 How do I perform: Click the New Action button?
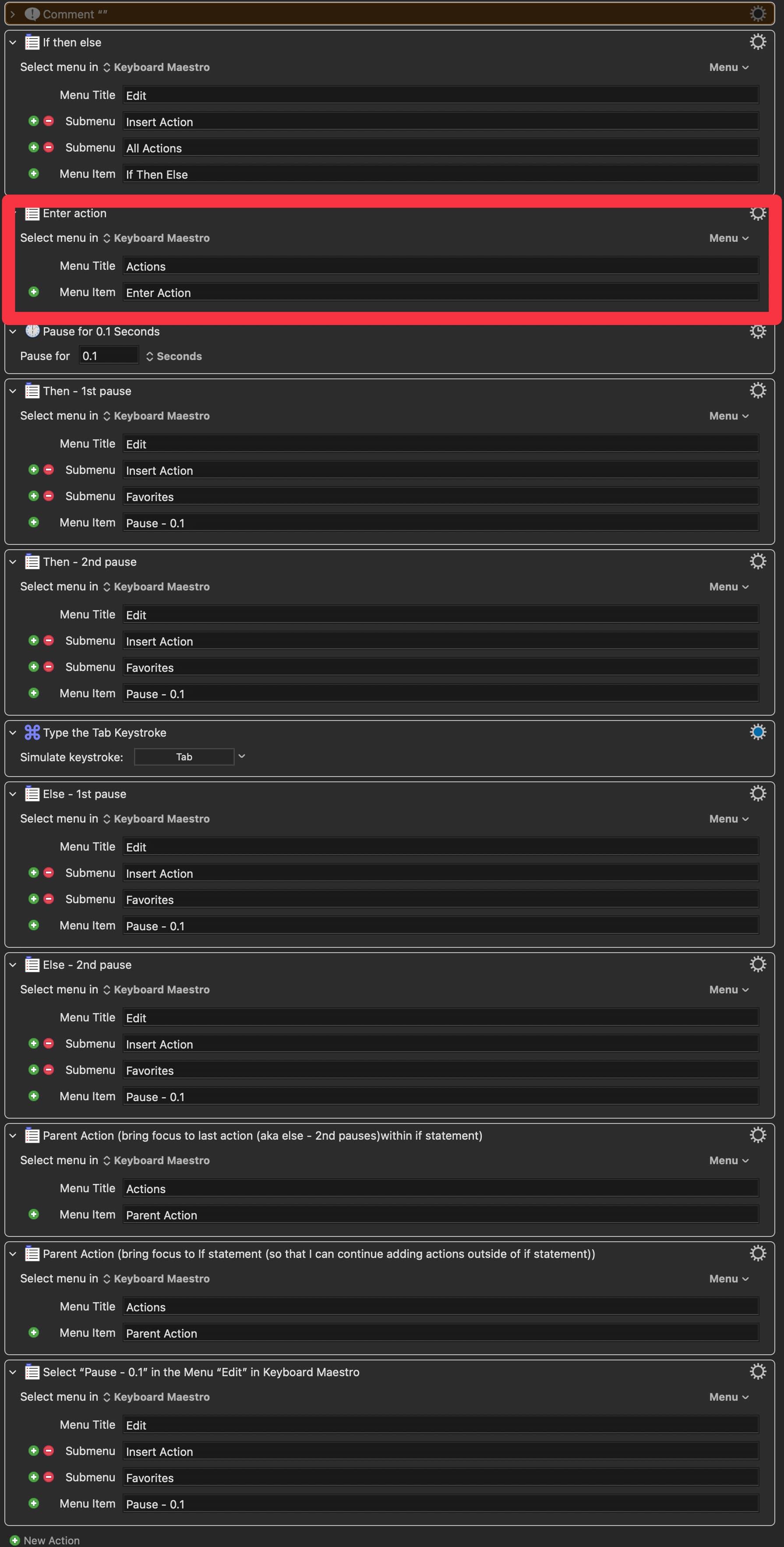coord(51,1540)
